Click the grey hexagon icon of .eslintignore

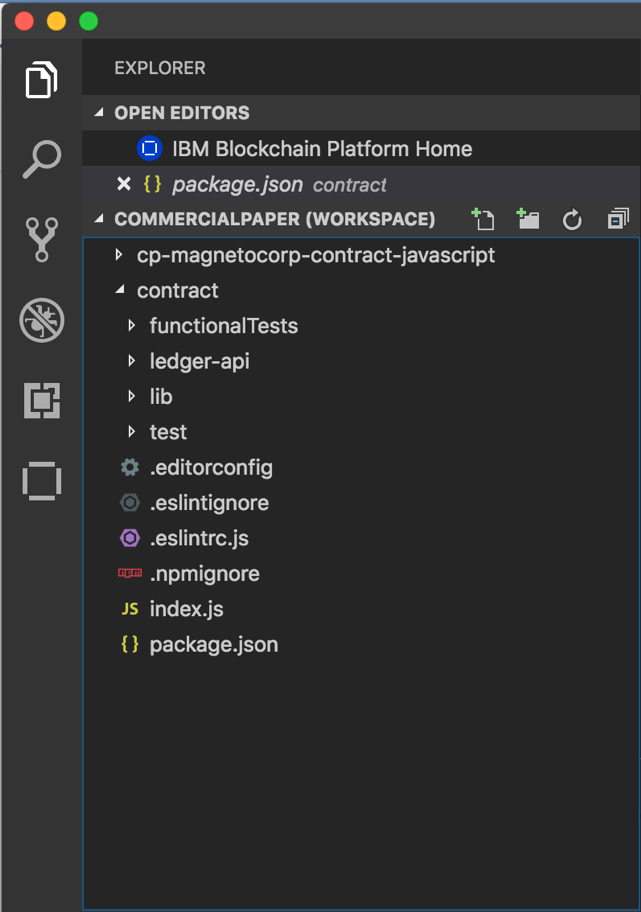tap(130, 503)
